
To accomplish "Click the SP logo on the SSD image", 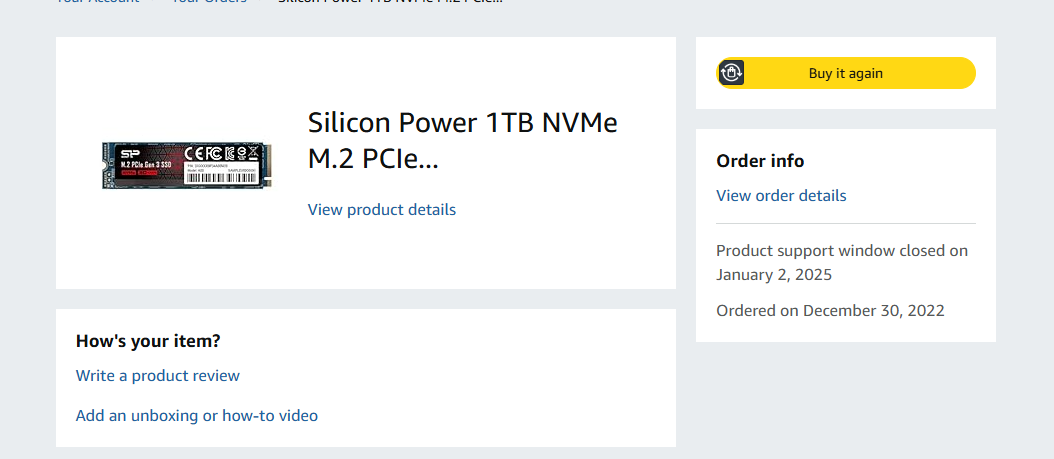I will coord(130,154).
